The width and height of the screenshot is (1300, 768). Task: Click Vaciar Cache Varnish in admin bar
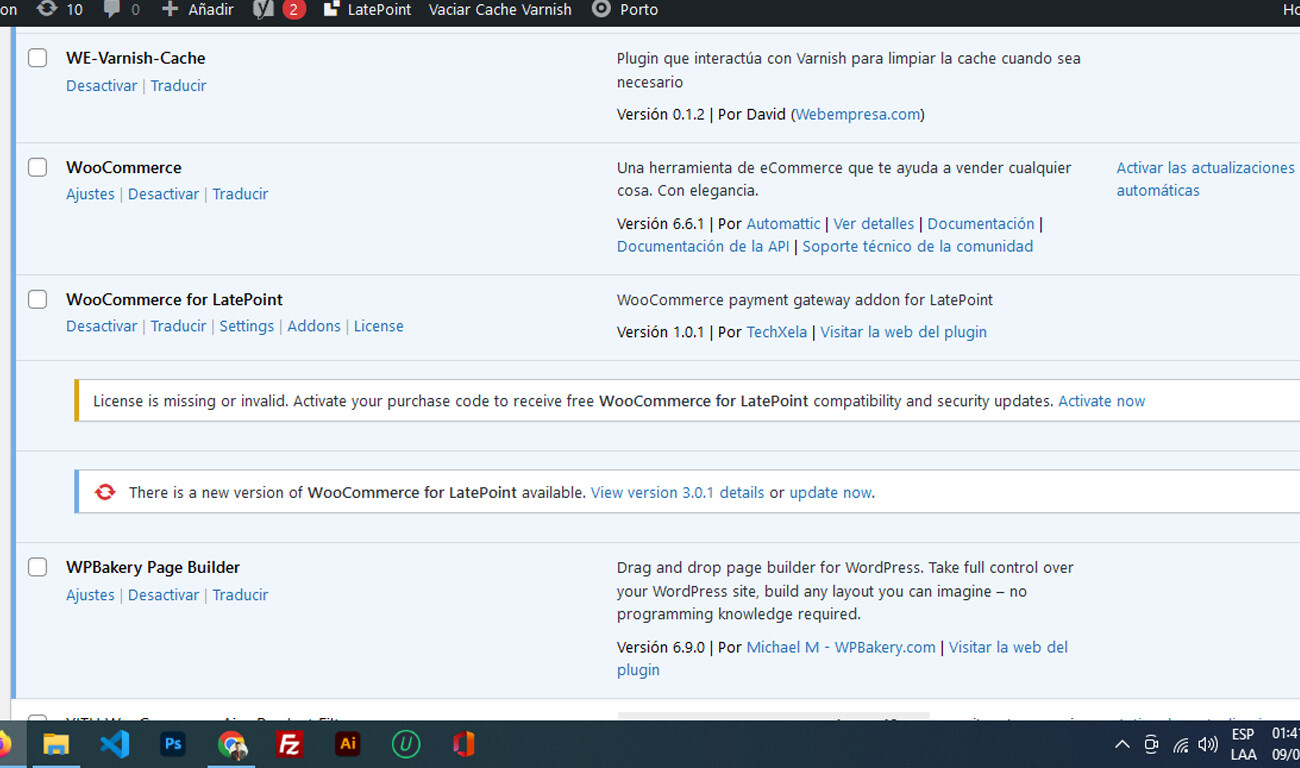500,9
